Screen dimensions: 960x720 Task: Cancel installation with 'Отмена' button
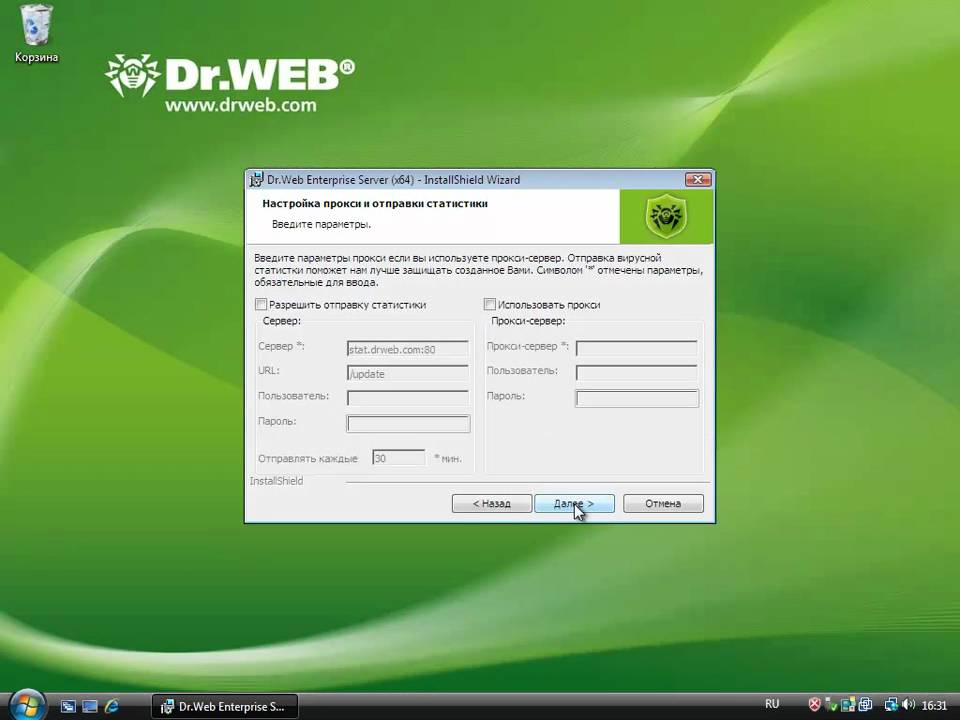point(663,503)
